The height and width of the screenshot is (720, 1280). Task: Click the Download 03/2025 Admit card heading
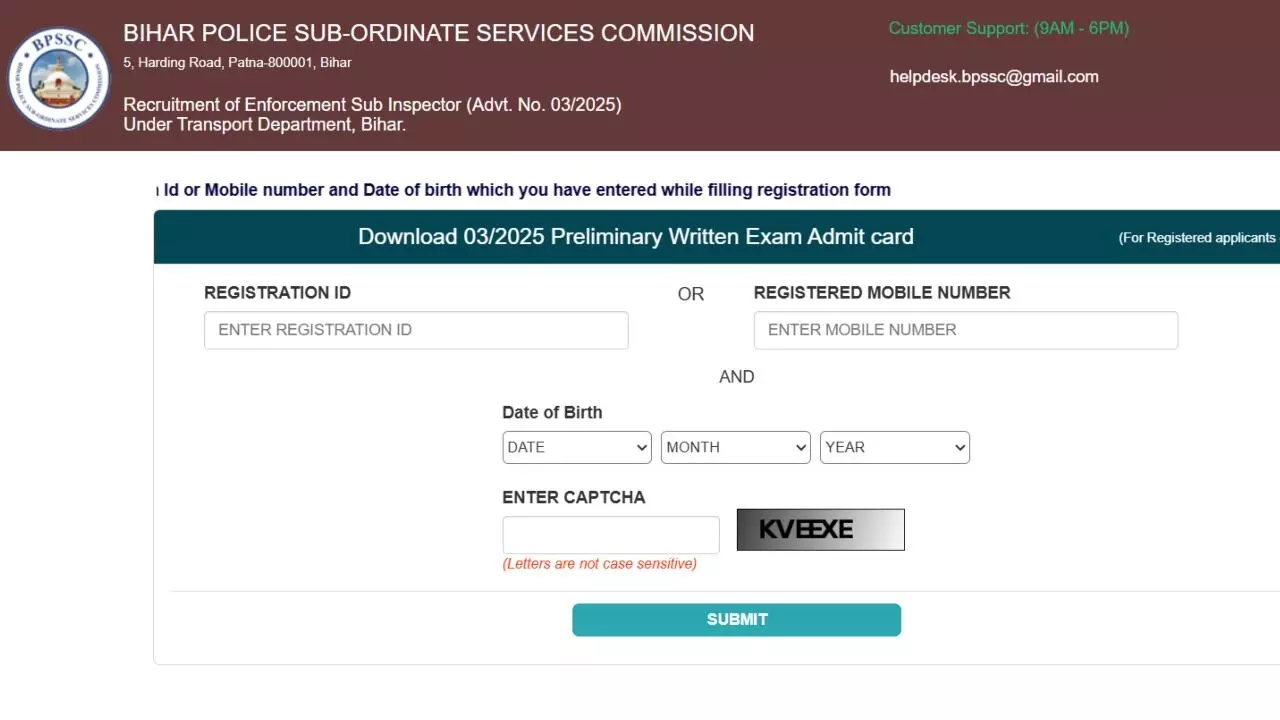pyautogui.click(x=636, y=237)
